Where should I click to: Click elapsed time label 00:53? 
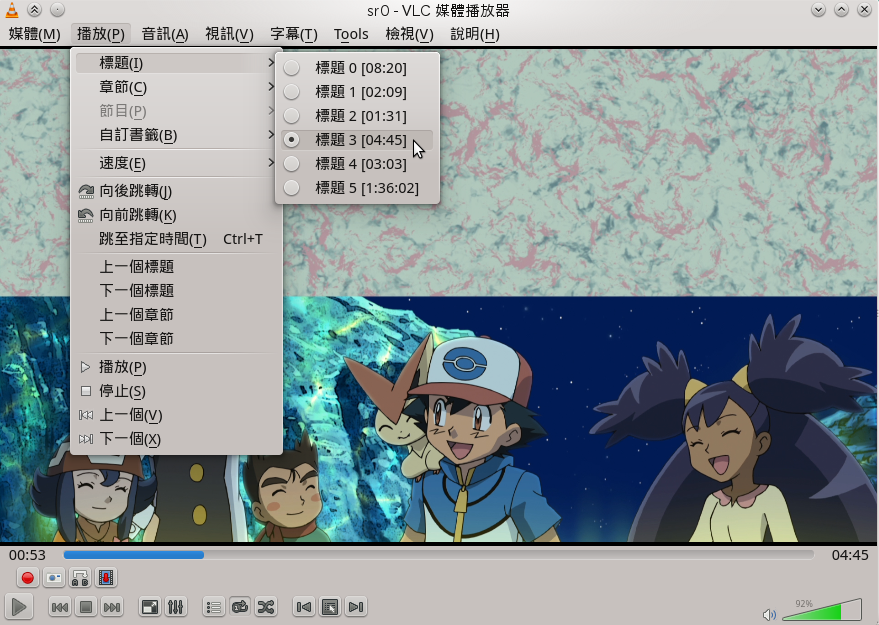pos(27,555)
